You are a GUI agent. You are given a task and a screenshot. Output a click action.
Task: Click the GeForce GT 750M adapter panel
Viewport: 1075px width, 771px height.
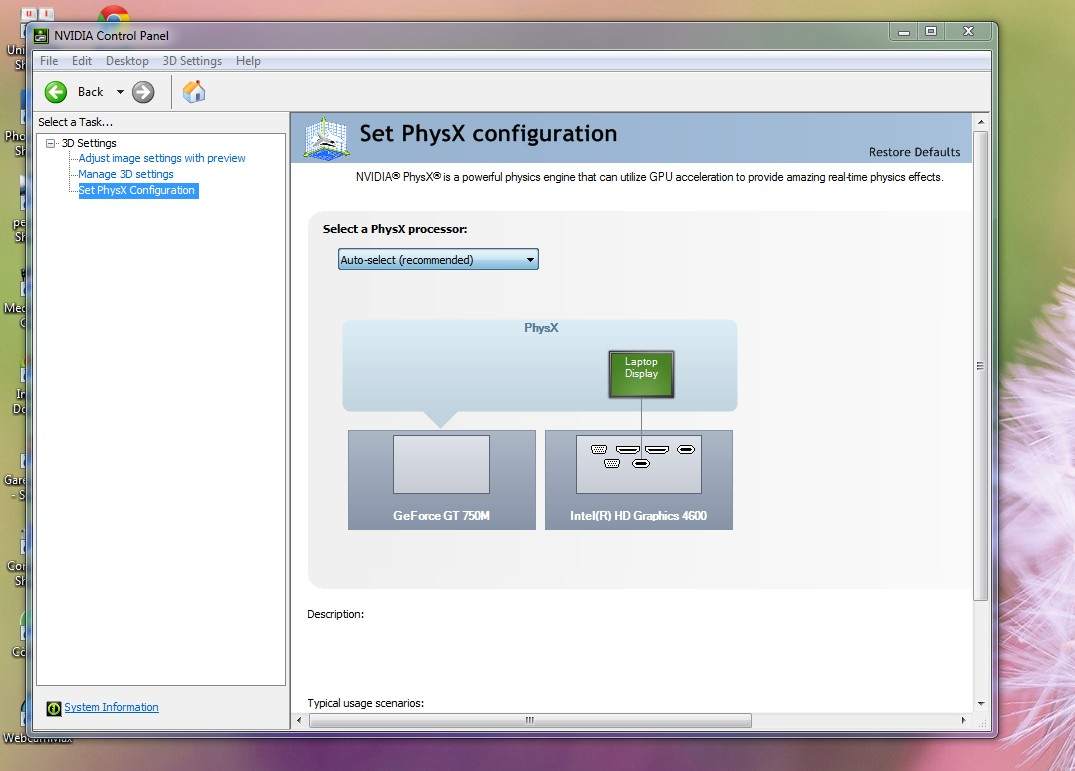(x=442, y=480)
